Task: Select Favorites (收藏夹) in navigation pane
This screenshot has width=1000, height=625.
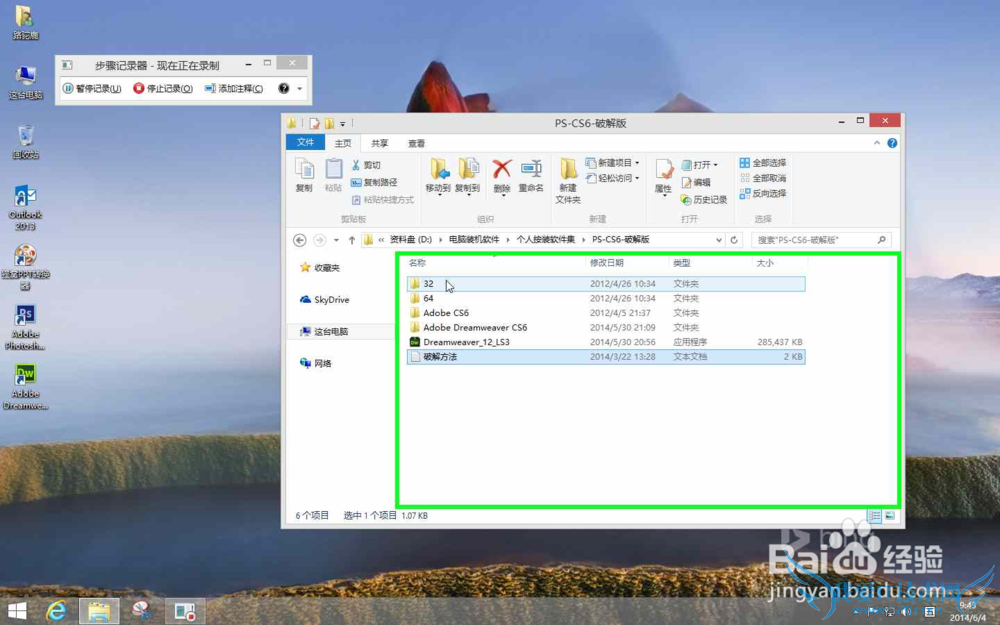Action: [320, 268]
